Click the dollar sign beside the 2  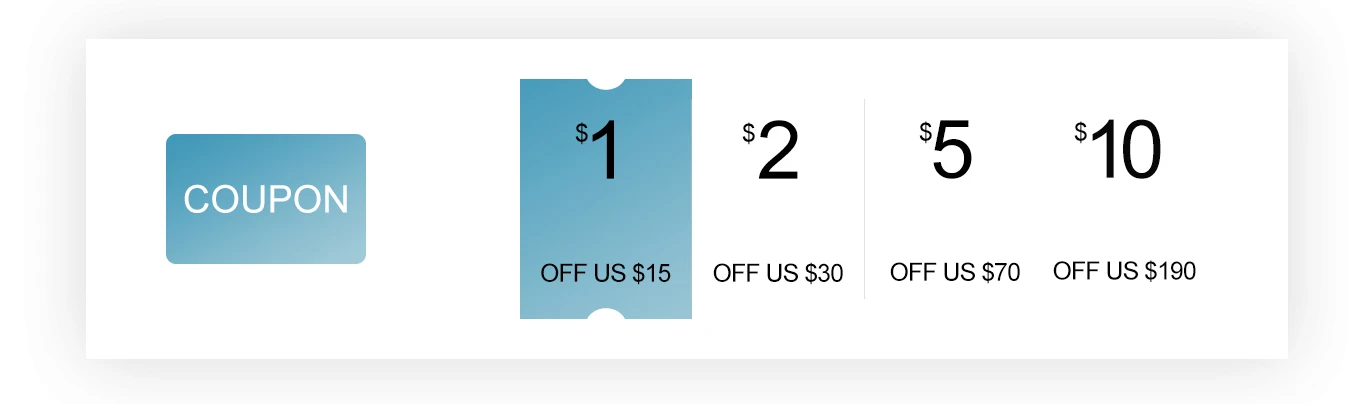pyautogui.click(x=749, y=133)
